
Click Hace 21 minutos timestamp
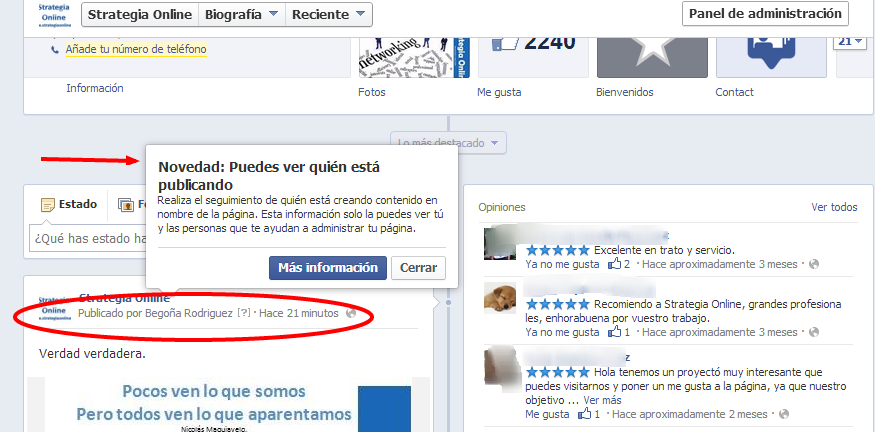(x=299, y=314)
